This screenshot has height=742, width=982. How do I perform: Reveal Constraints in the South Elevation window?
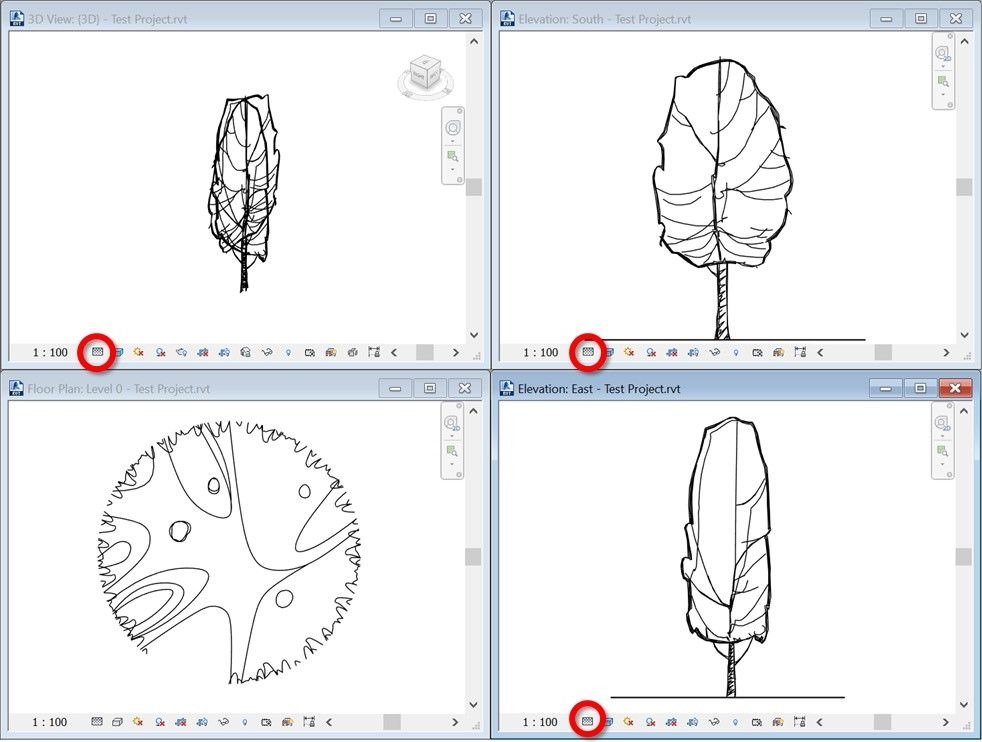point(800,352)
